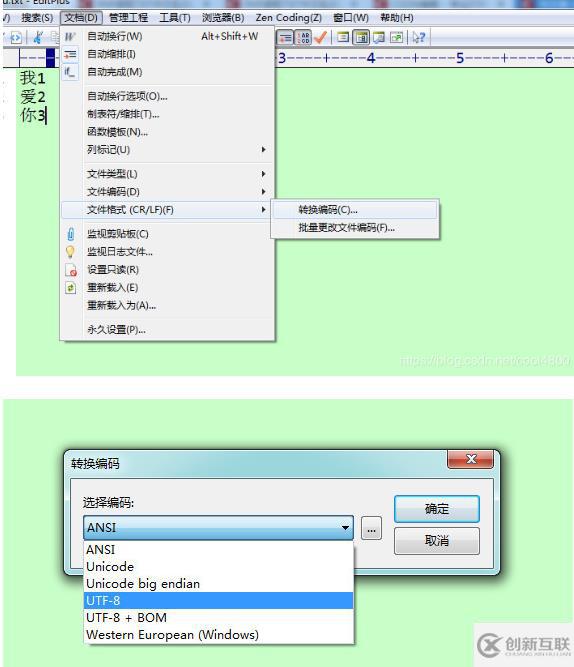Choose 制表符/缩排(T)... entry
Screen dimensions: 574x667
[168, 114]
